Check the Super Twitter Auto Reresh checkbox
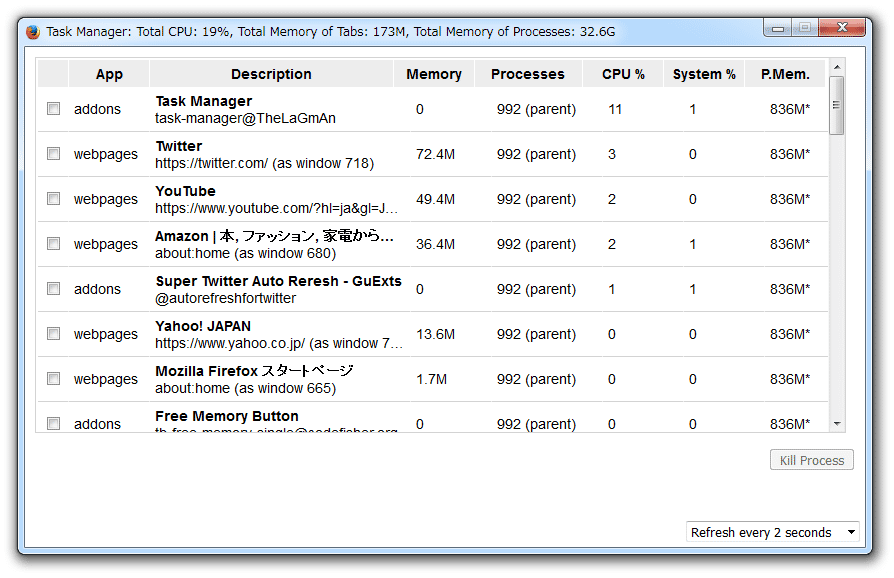Viewport: 894px width, 578px height. [x=54, y=288]
